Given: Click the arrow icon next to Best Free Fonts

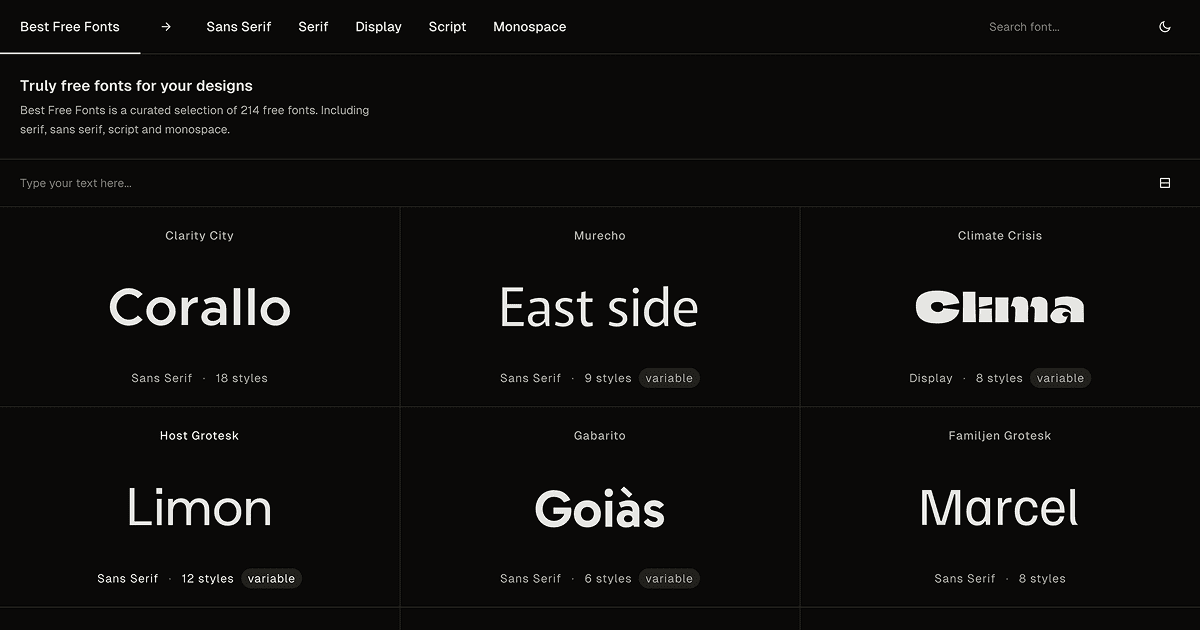Looking at the screenshot, I should coord(166,27).
